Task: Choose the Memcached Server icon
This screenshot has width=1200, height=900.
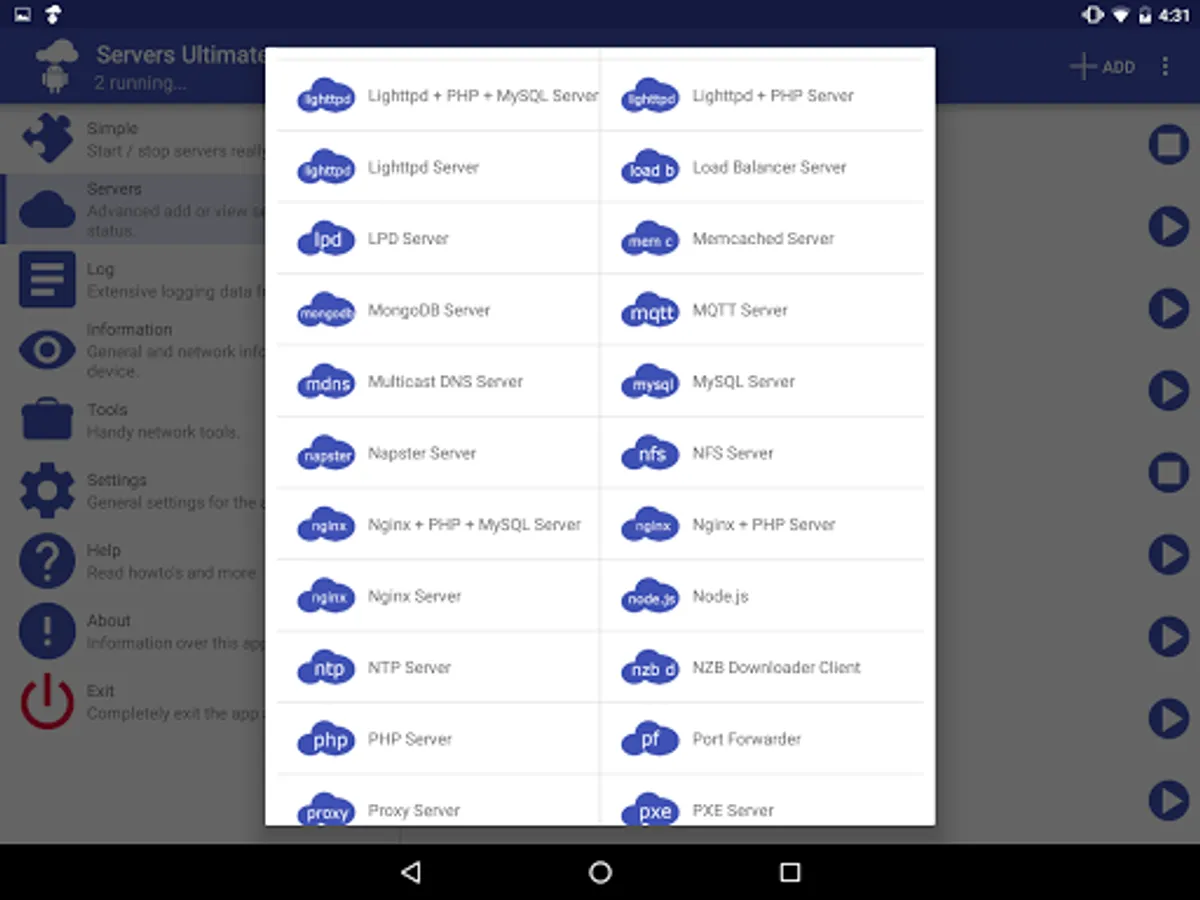Action: click(651, 238)
